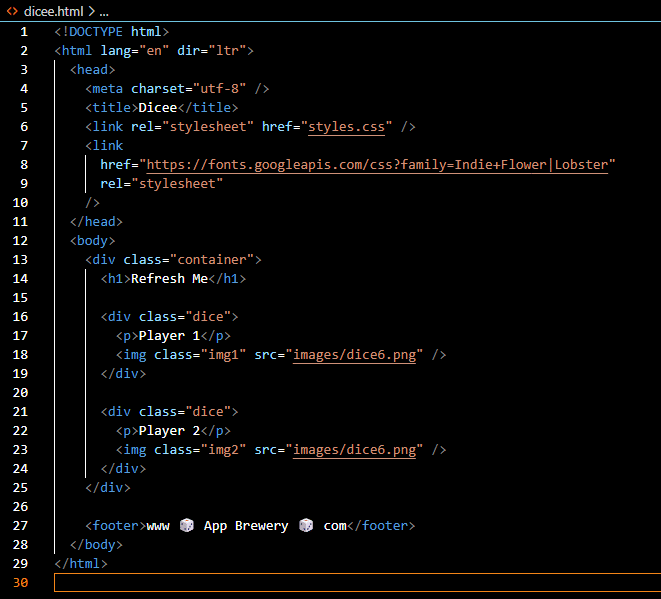
Task: Open images/dice6.png link in img2 tag
Action: point(355,449)
